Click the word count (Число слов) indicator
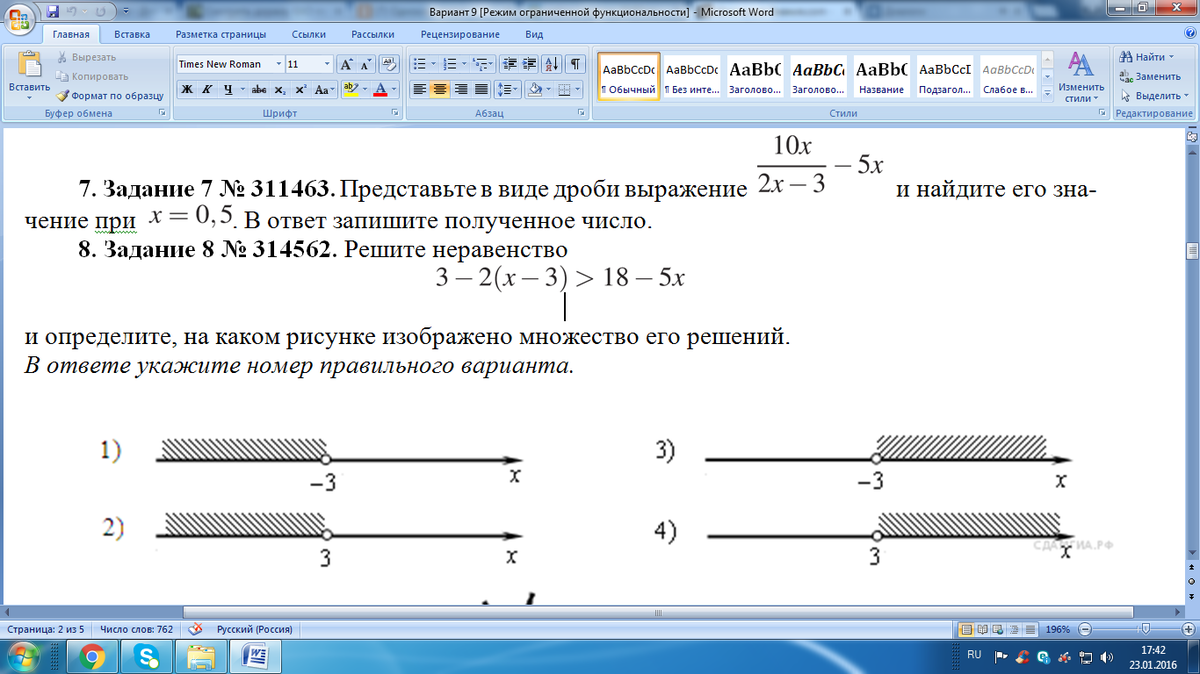 tap(137, 630)
